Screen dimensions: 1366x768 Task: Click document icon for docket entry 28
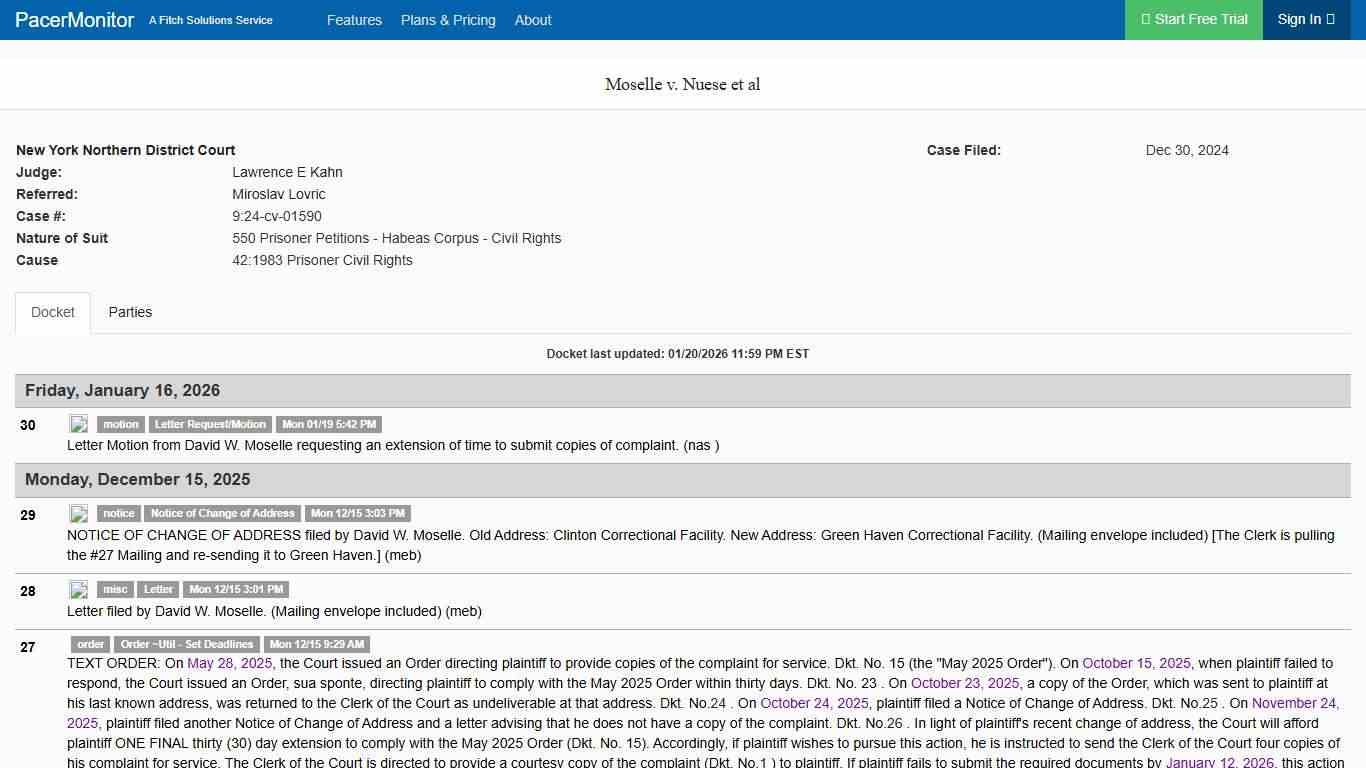[x=78, y=589]
